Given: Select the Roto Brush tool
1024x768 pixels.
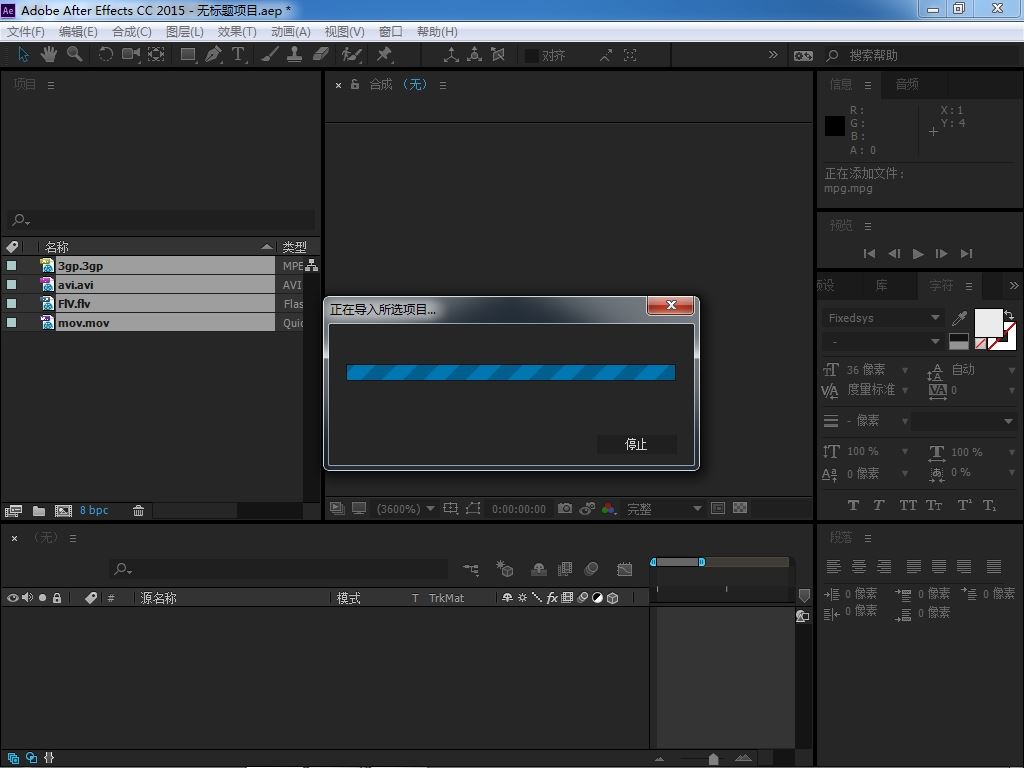Looking at the screenshot, I should click(x=351, y=55).
